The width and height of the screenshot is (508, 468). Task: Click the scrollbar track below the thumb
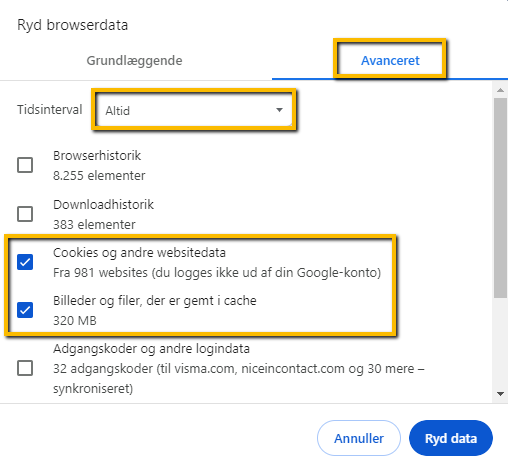click(x=500, y=343)
